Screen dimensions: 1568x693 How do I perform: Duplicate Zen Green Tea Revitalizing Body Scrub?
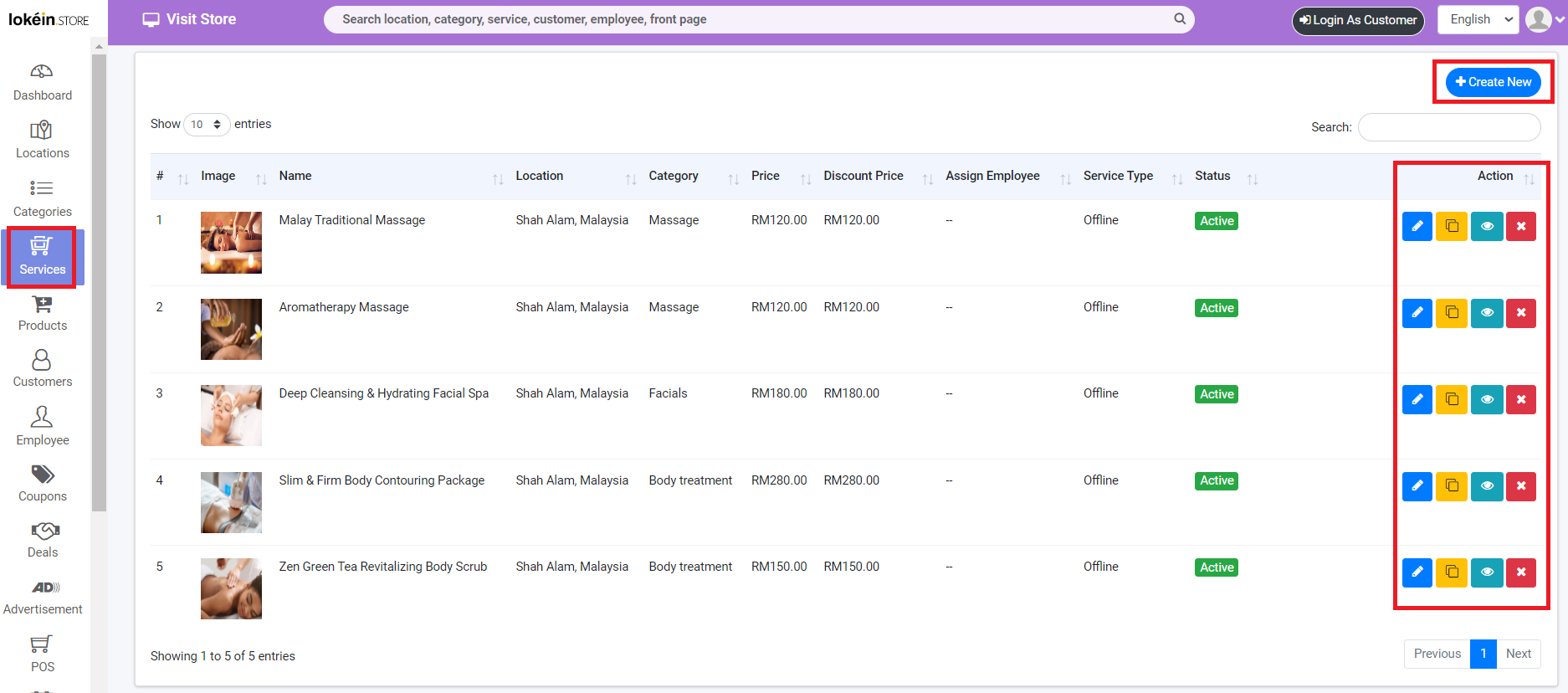click(1452, 572)
